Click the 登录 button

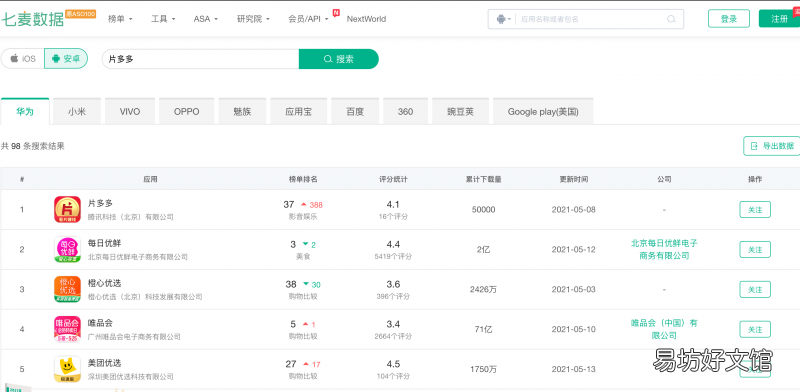729,19
